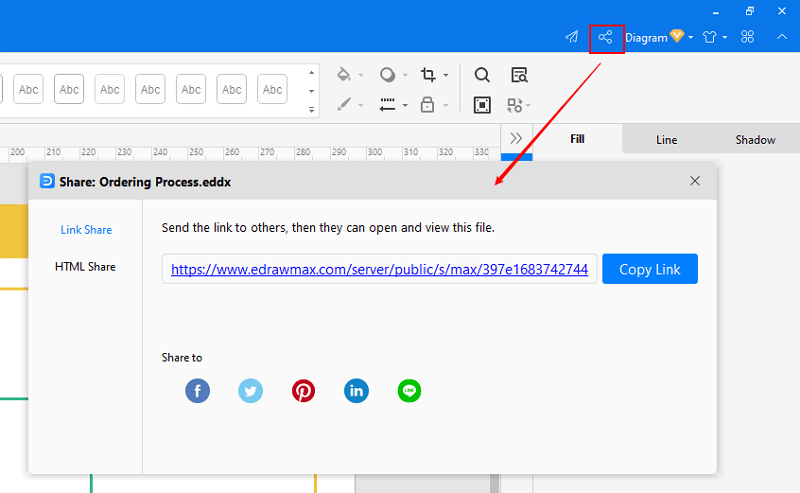
Task: Click the Copy Link button
Action: [x=650, y=269]
